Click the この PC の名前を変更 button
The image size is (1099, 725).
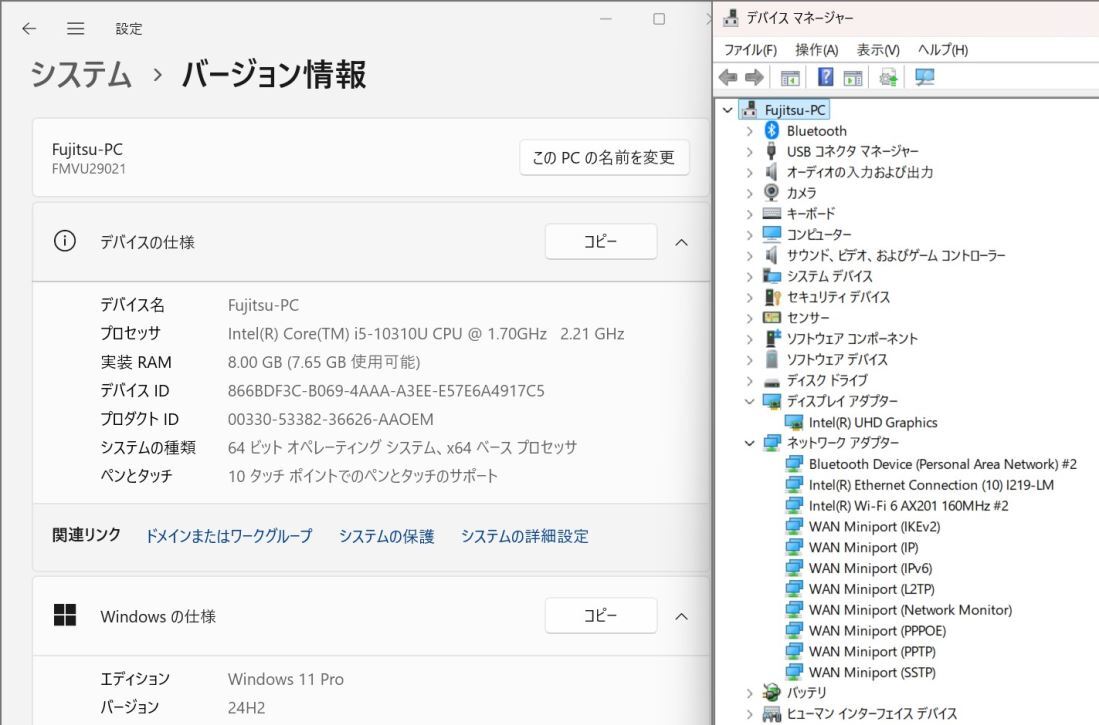coord(604,157)
